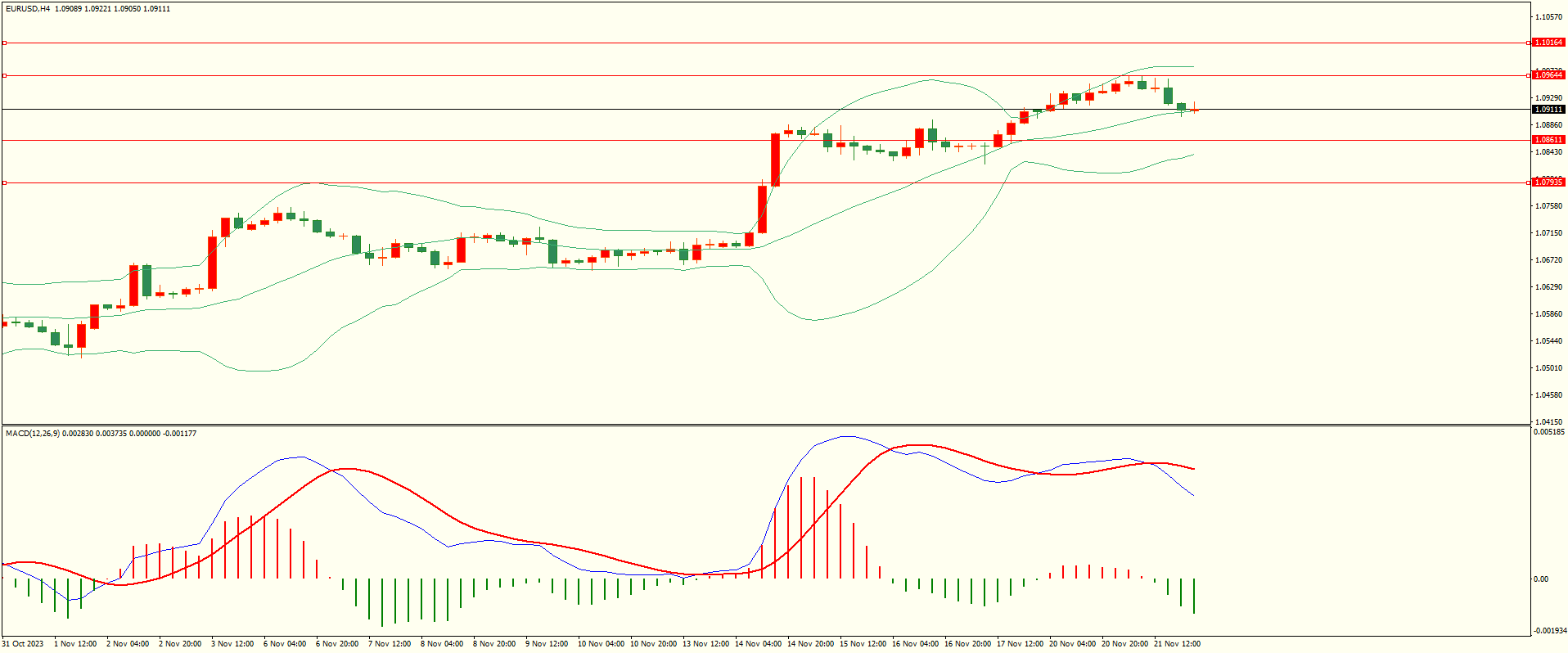Click the 1.05440 price axis label
Image resolution: width=1568 pixels, height=653 pixels.
click(x=1548, y=341)
